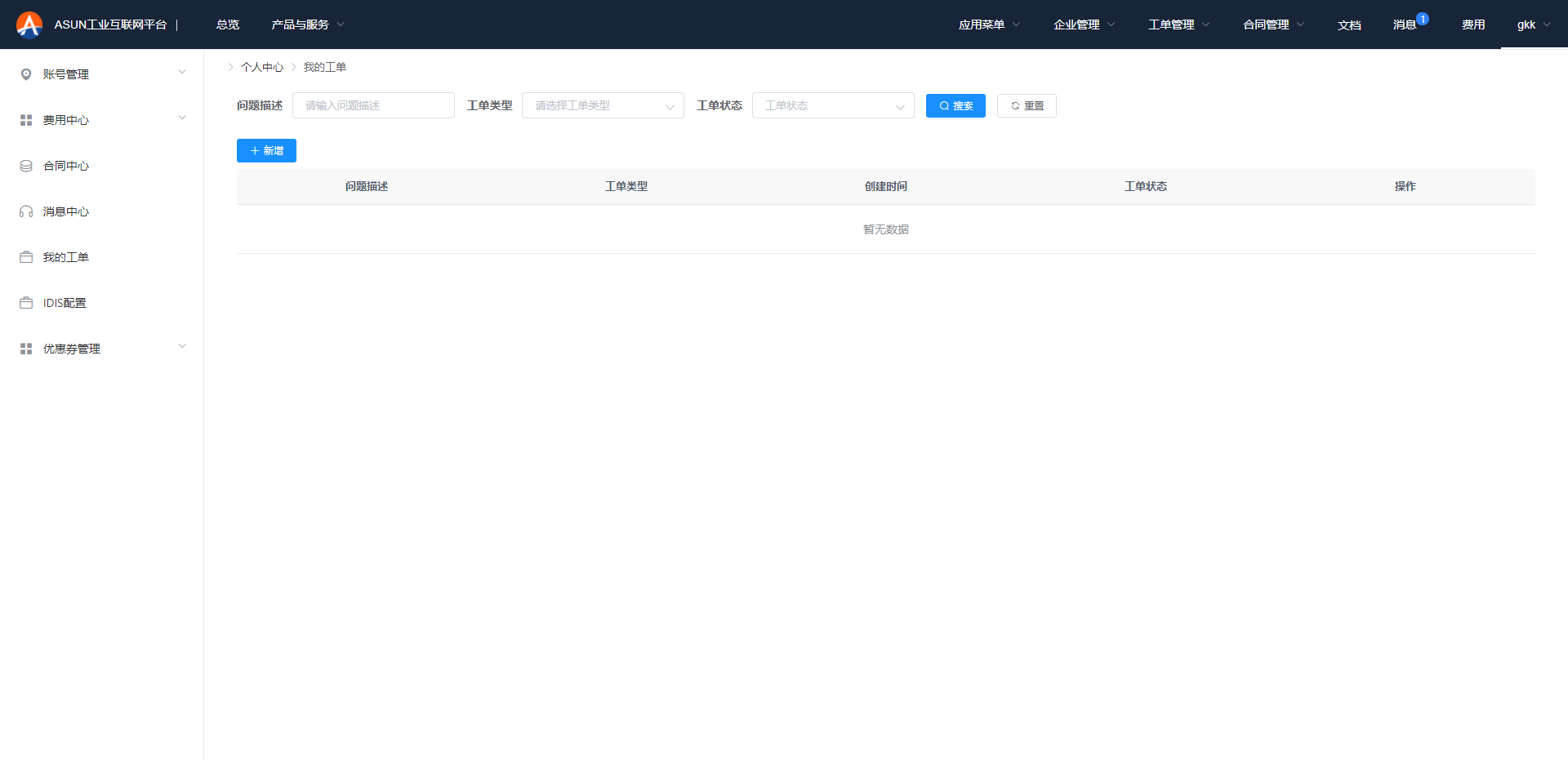The height and width of the screenshot is (765, 1568).
Task: Click the grid icon beside 优惠券管理
Action: (26, 349)
